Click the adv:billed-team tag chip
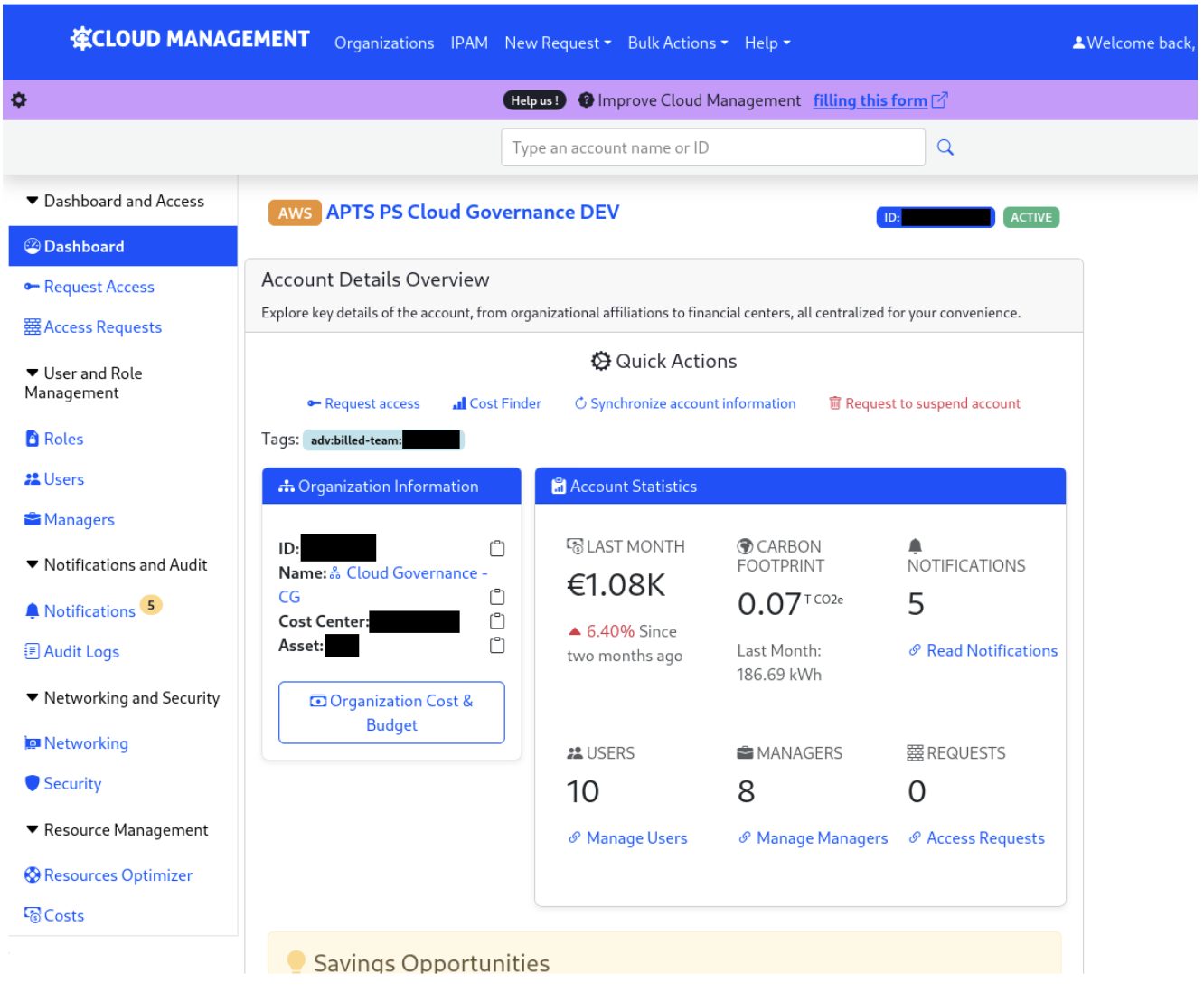Image resolution: width=1204 pixels, height=1002 pixels. click(x=383, y=440)
